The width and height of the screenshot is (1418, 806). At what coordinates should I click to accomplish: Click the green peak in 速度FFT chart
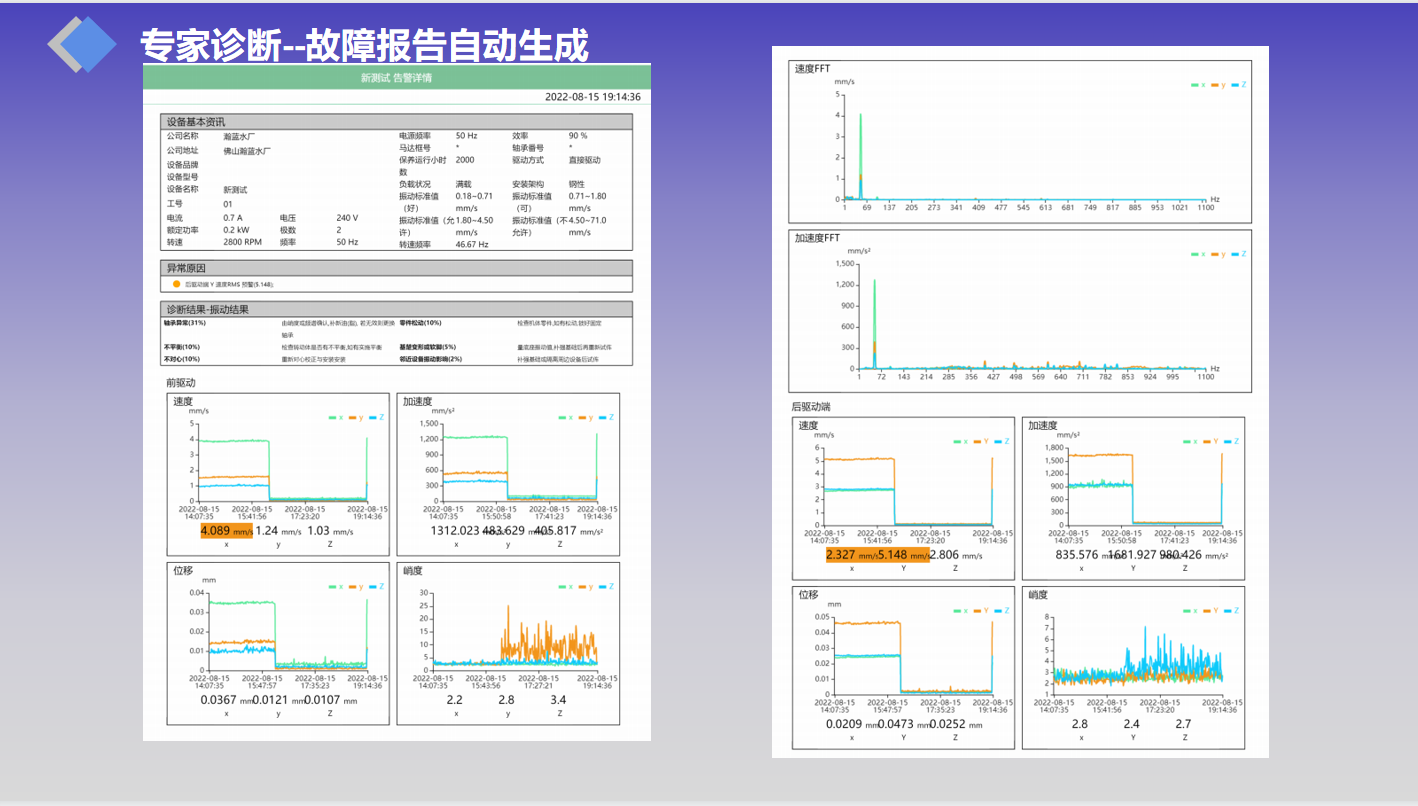tap(860, 150)
